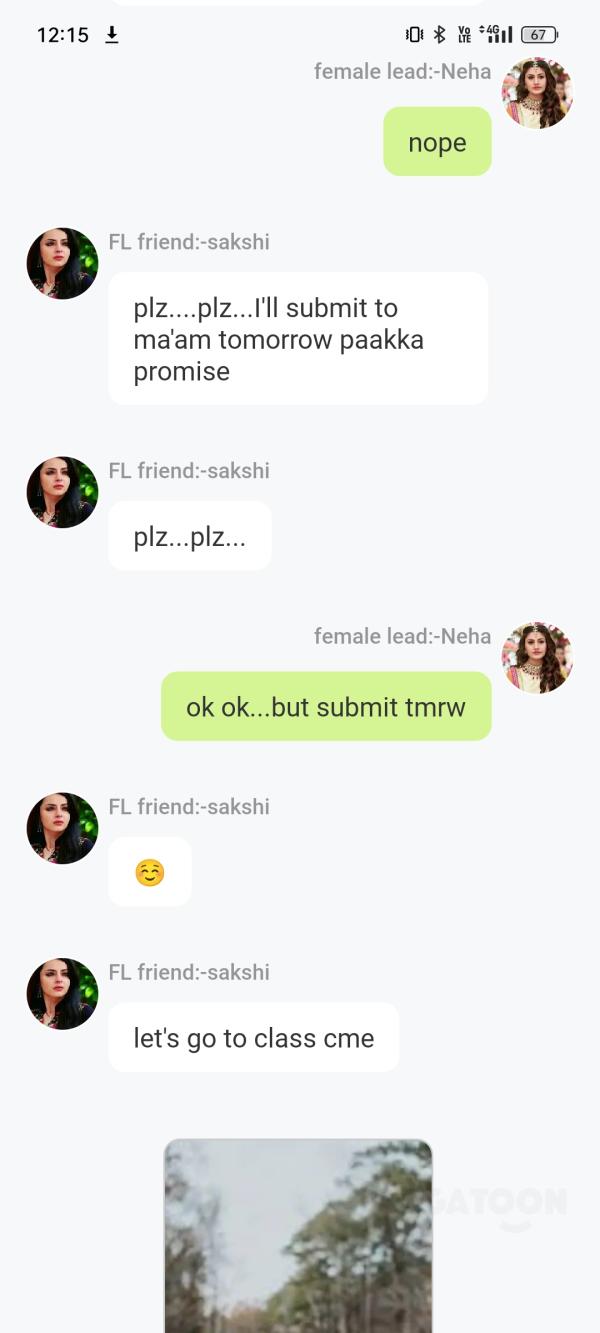
Task: Tap the 4G signal strength icon
Action: (x=496, y=35)
